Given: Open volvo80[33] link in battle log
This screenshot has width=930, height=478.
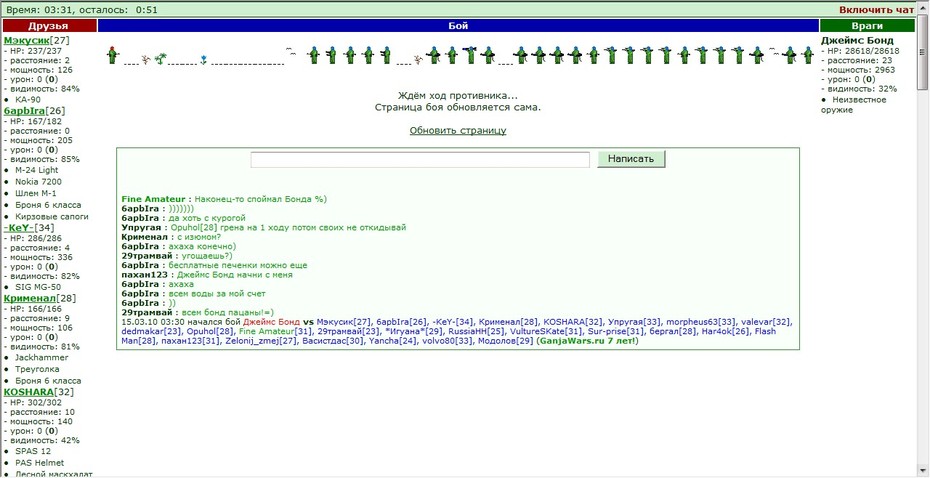Looking at the screenshot, I should [447, 342].
